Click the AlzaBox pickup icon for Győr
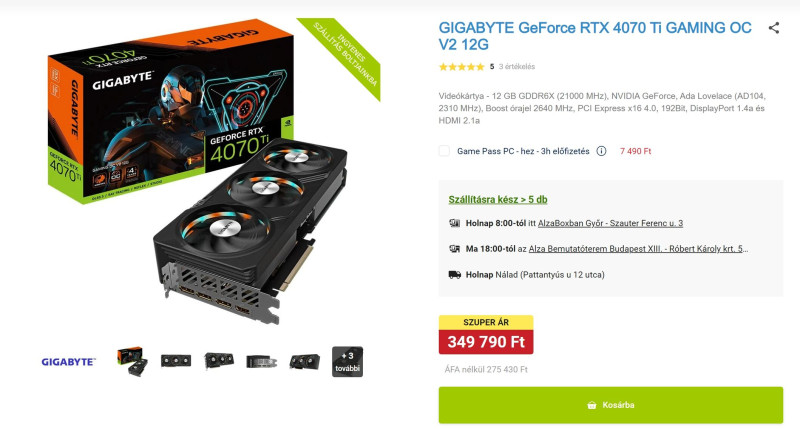Viewport: 800px width, 429px height. tap(455, 223)
